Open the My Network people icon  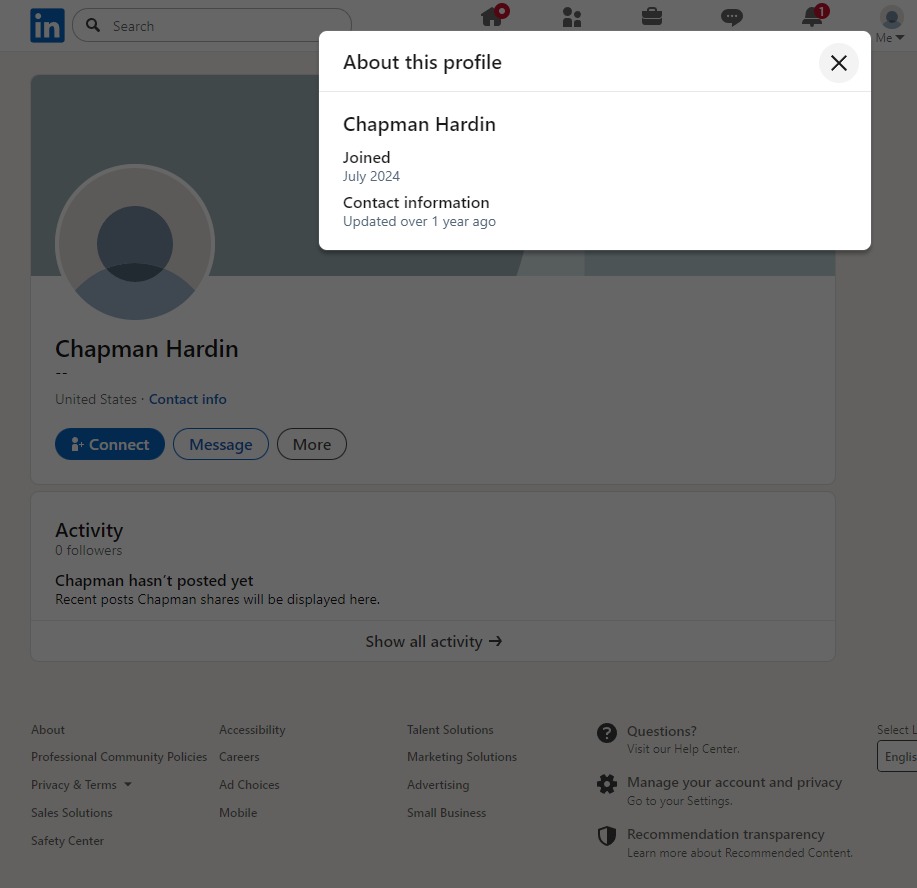[x=572, y=17]
